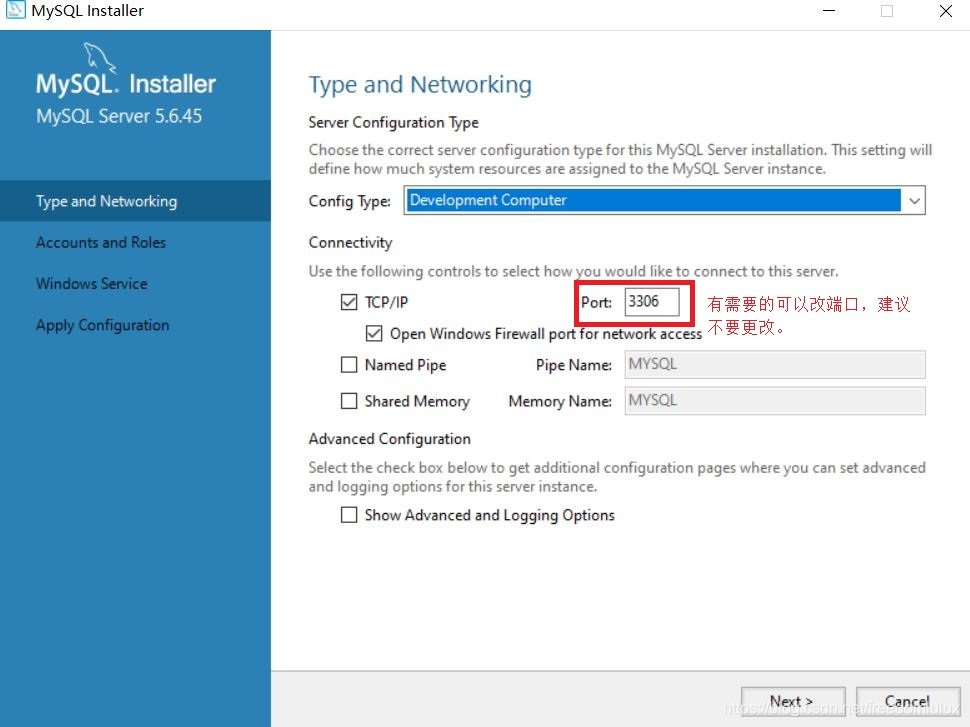The image size is (970, 727).
Task: Open the Config Type dropdown
Action: 664,200
